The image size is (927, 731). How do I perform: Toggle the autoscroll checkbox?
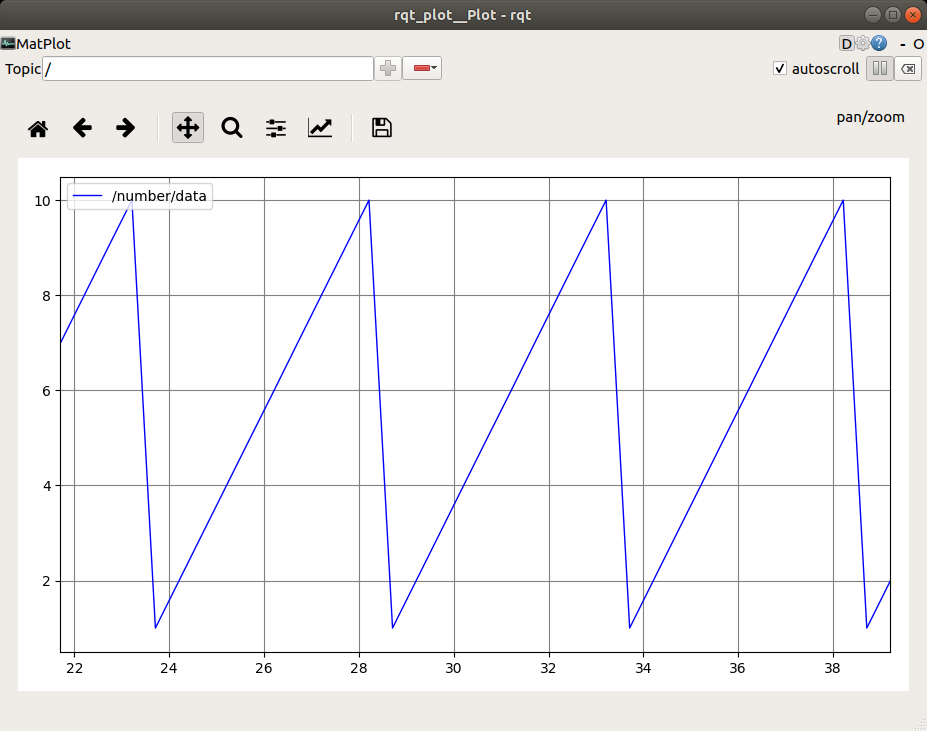(x=780, y=68)
